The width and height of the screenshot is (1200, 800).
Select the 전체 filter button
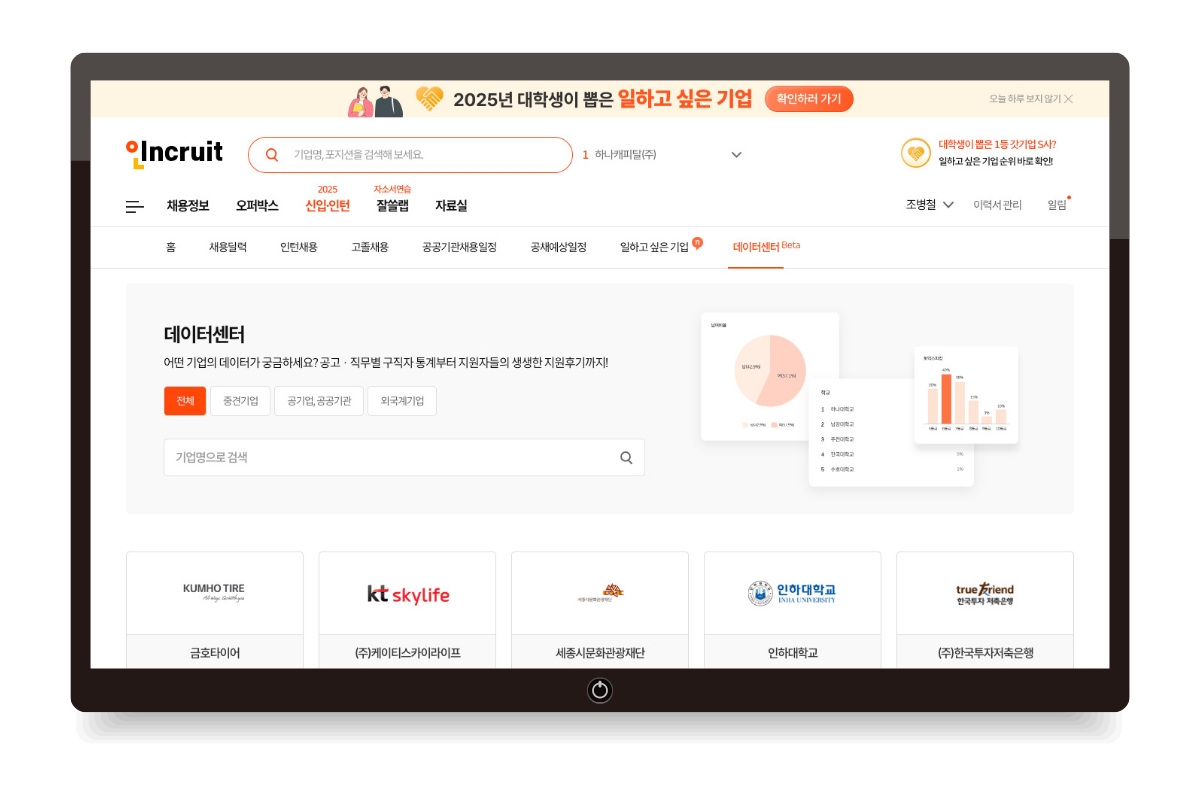(x=185, y=401)
